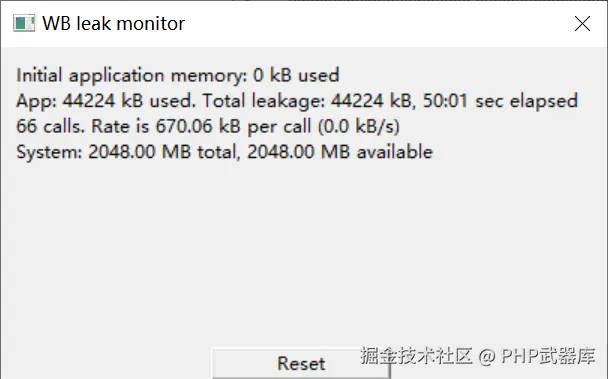Click the '50:01 sec elapsed' text
Image resolution: width=608 pixels, height=379 pixels.
tap(500, 101)
